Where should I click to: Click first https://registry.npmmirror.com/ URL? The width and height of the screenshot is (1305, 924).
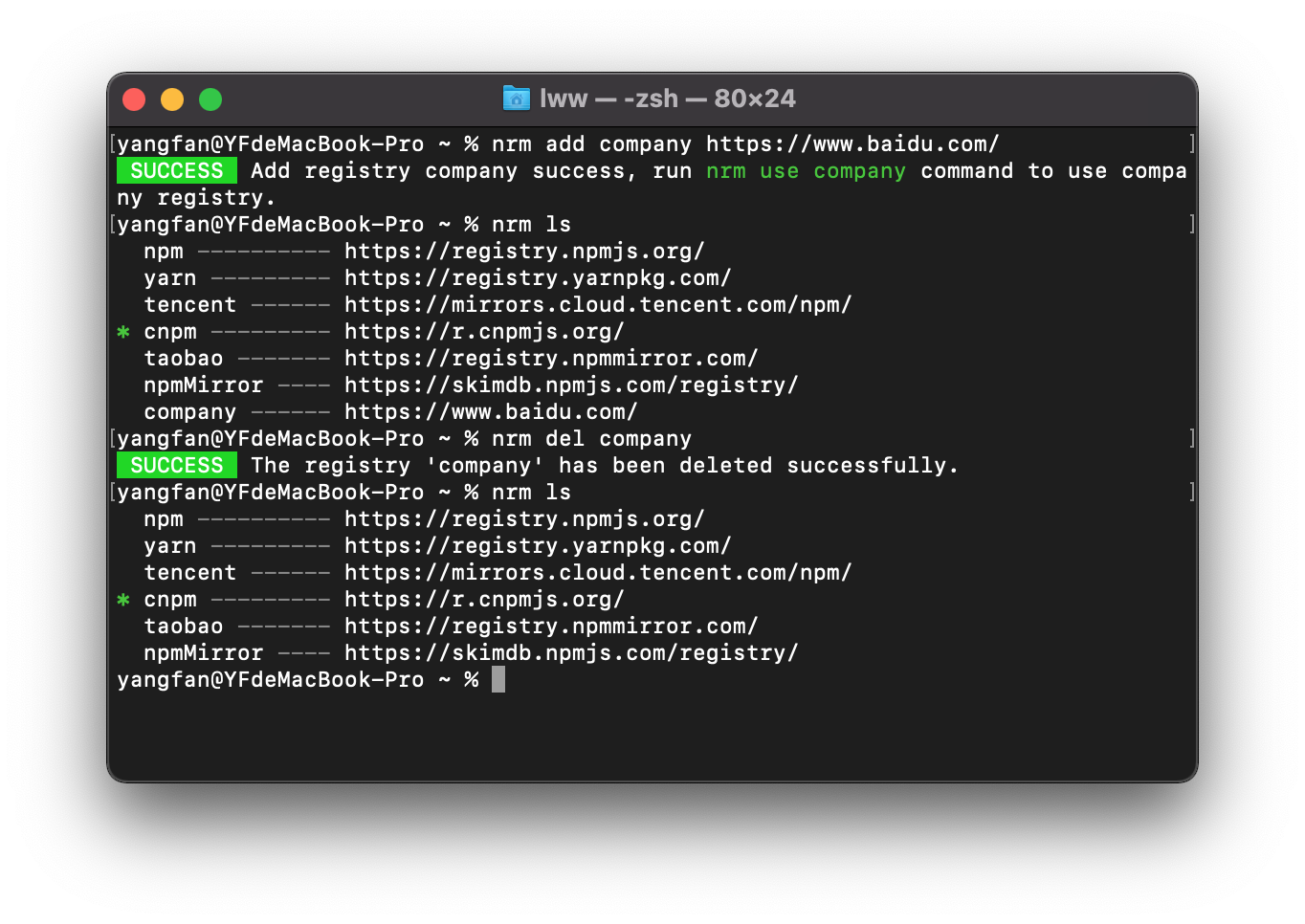coord(551,359)
